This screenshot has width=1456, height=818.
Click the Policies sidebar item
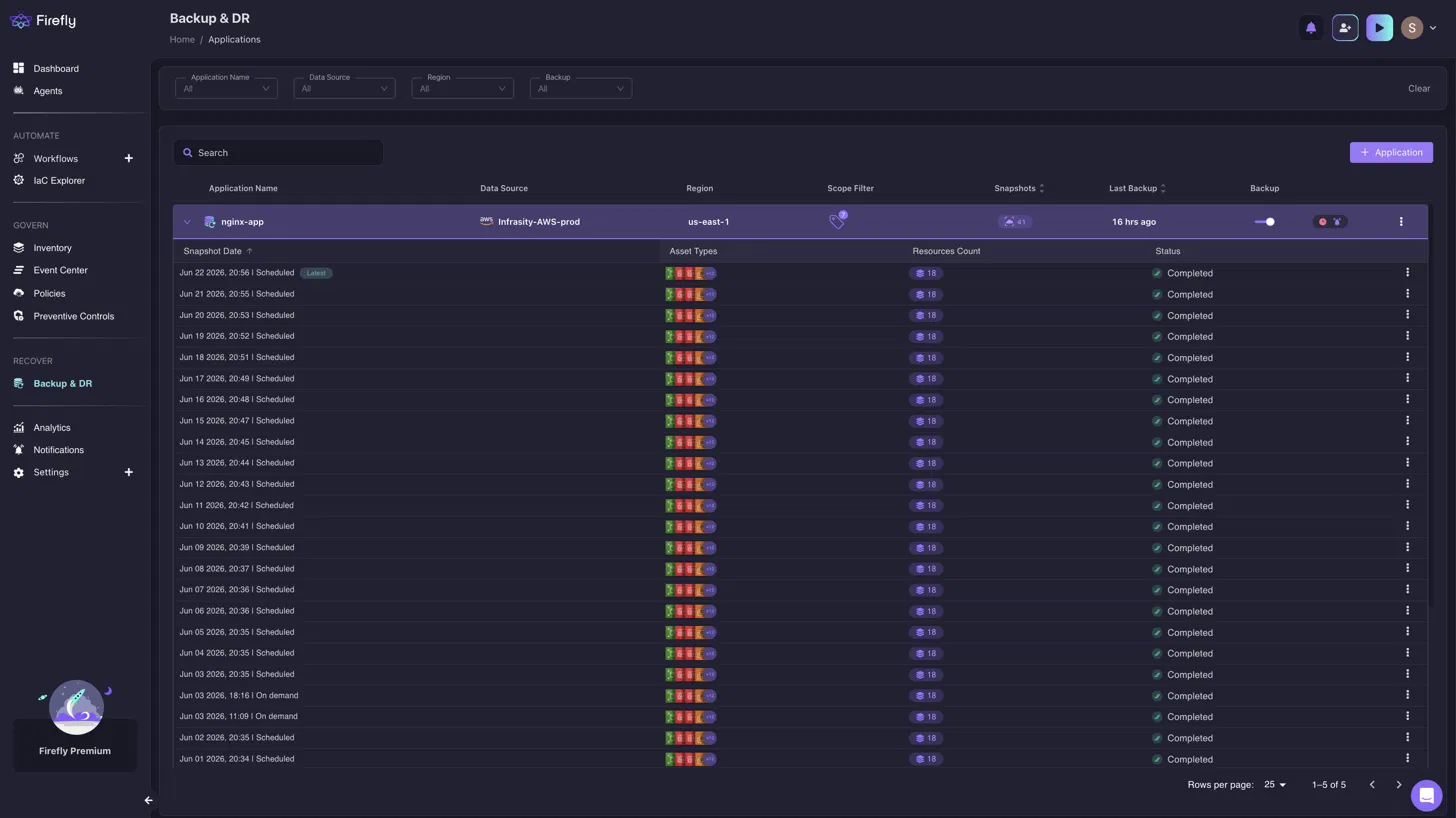[49, 293]
